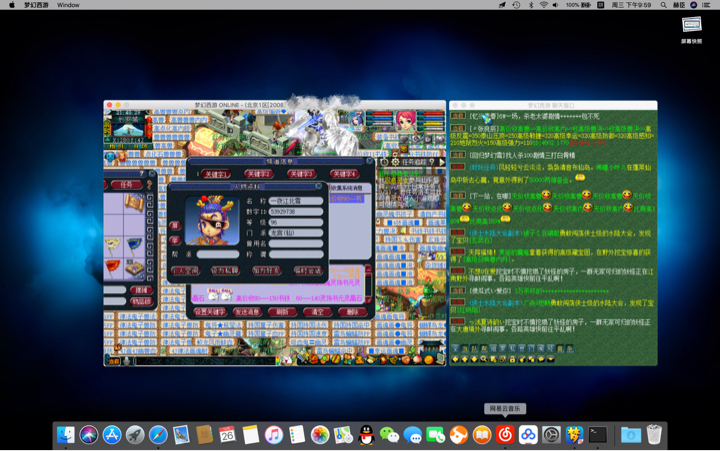Open Spotlight search in menu bar
This screenshot has width=720, height=451.
pos(664,5)
